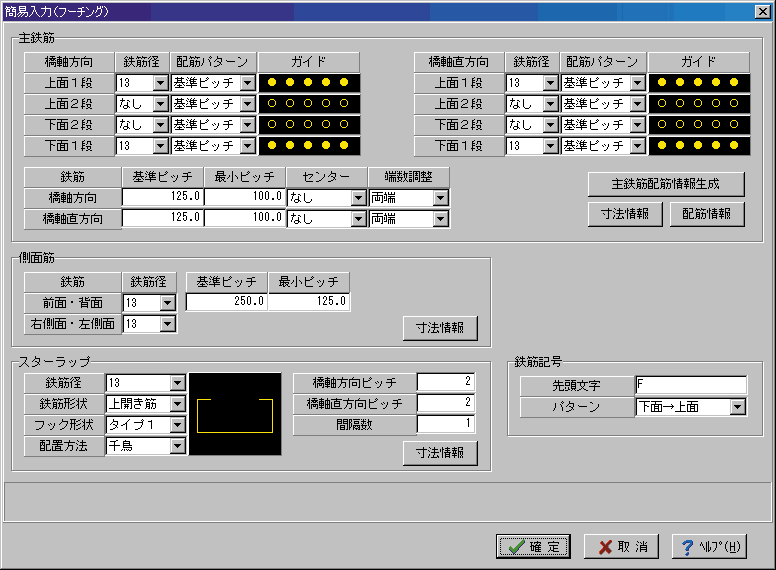The width and height of the screenshot is (776, 570).
Task: Click 主鉄筋配筋情報生成 button
Action: click(x=665, y=185)
